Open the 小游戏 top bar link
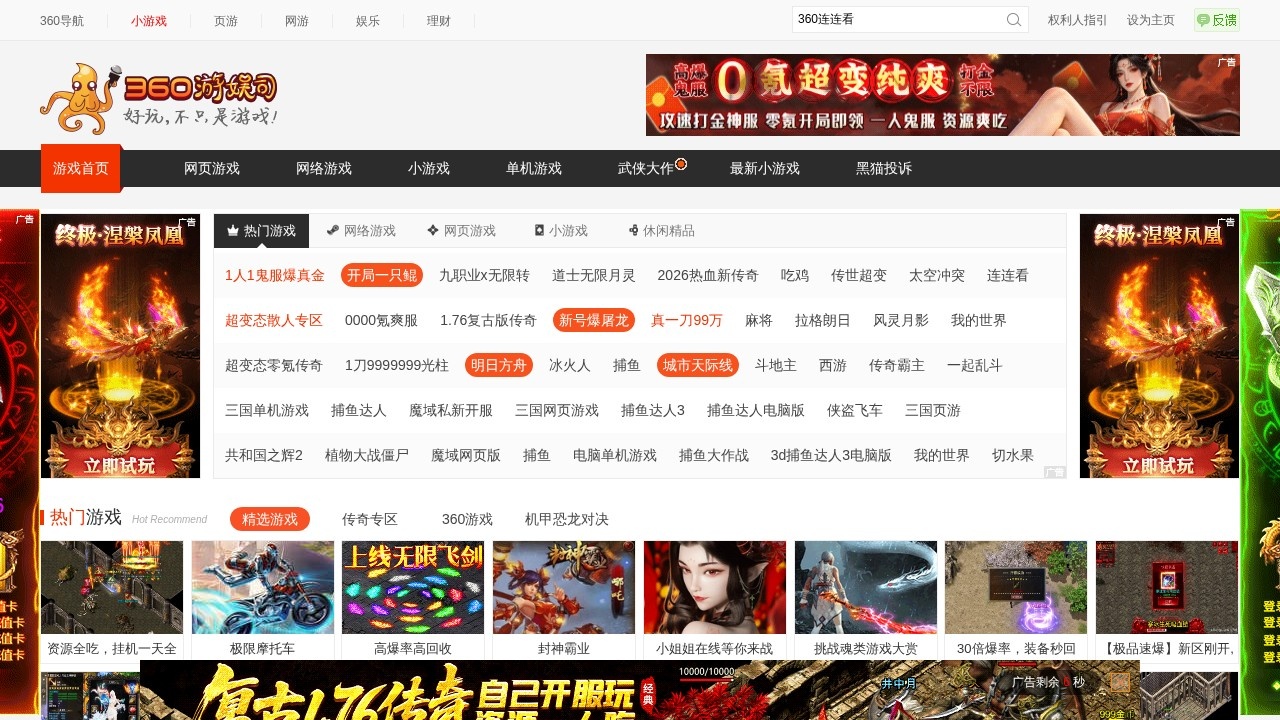Screen dimensions: 1280x720 [x=149, y=21]
